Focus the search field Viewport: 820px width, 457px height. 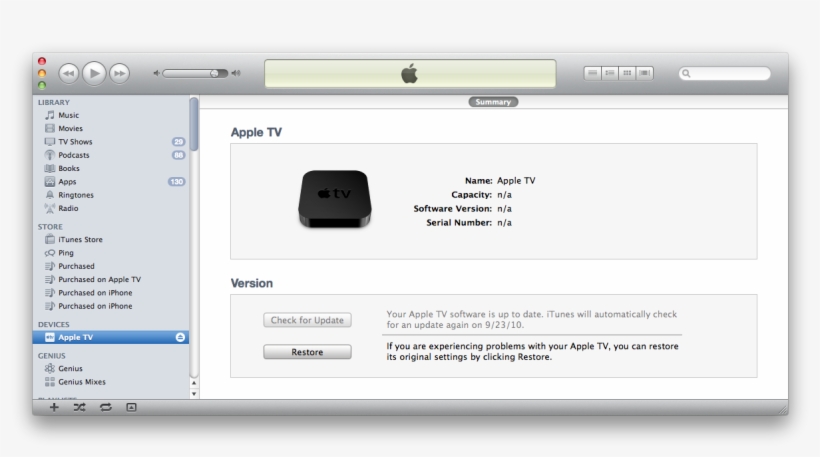(725, 74)
